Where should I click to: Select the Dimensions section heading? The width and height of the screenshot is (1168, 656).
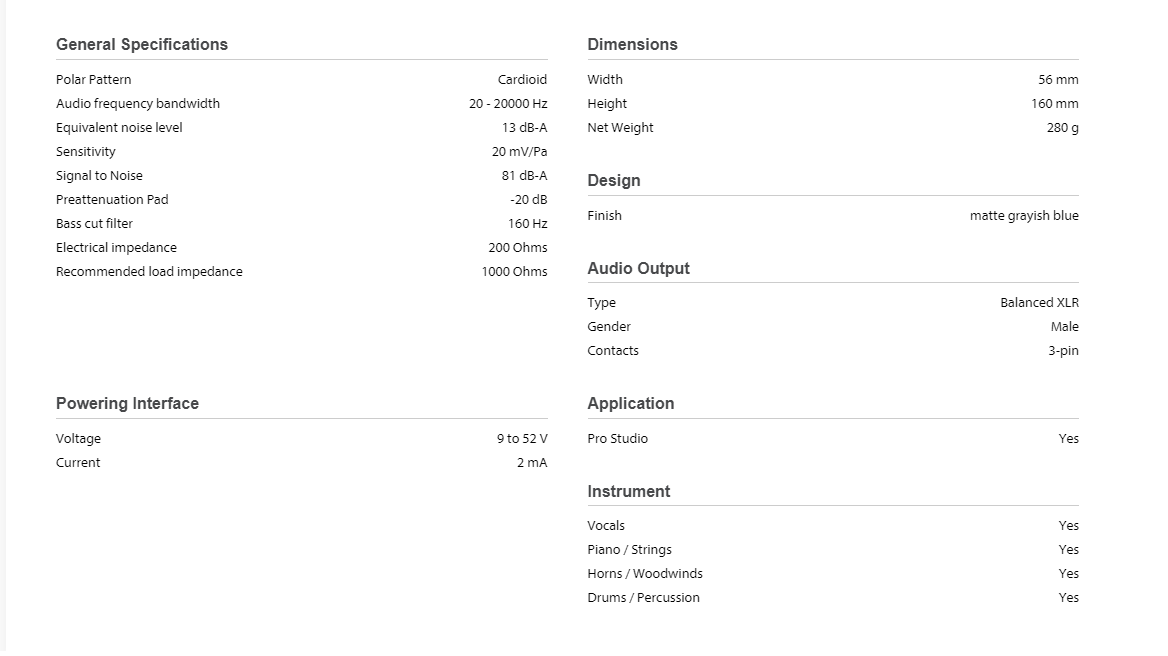(632, 44)
